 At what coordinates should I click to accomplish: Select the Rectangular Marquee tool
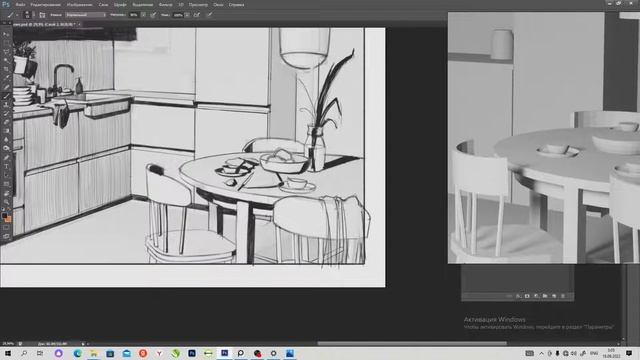click(x=6, y=43)
